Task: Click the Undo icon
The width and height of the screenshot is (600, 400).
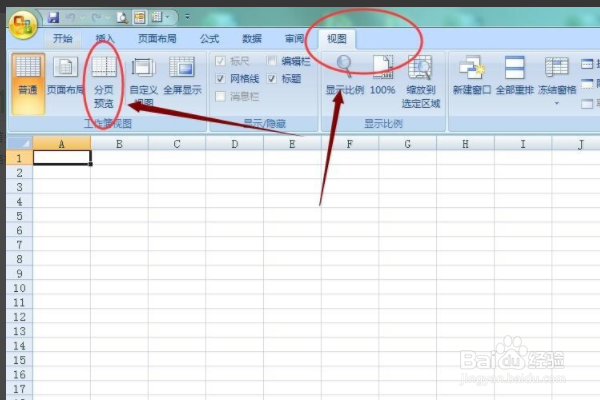Action: tap(70, 17)
